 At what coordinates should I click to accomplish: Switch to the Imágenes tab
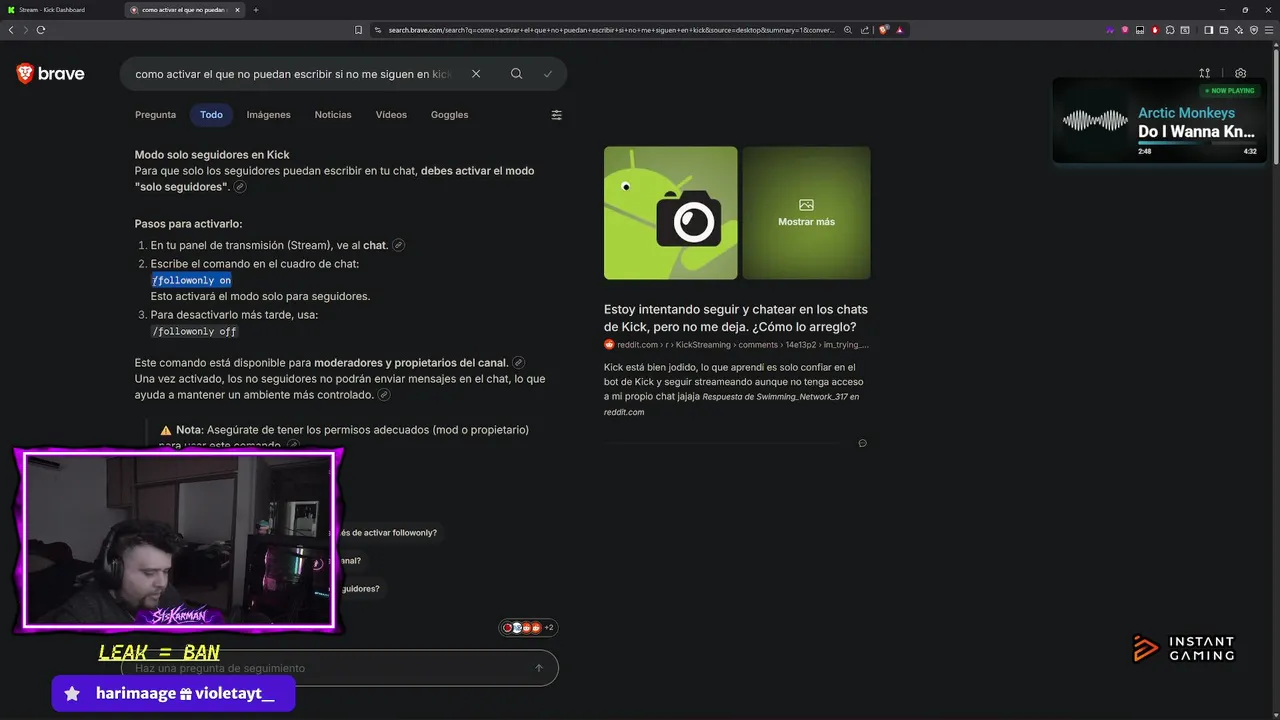269,115
